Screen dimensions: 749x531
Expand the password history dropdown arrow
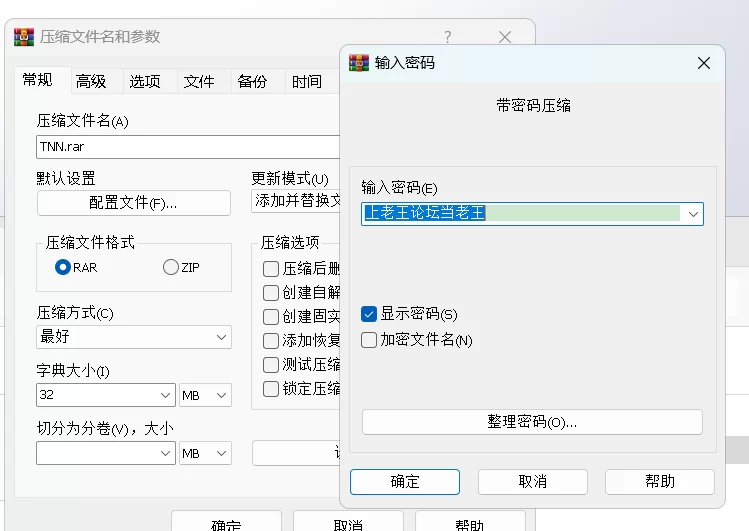click(693, 214)
